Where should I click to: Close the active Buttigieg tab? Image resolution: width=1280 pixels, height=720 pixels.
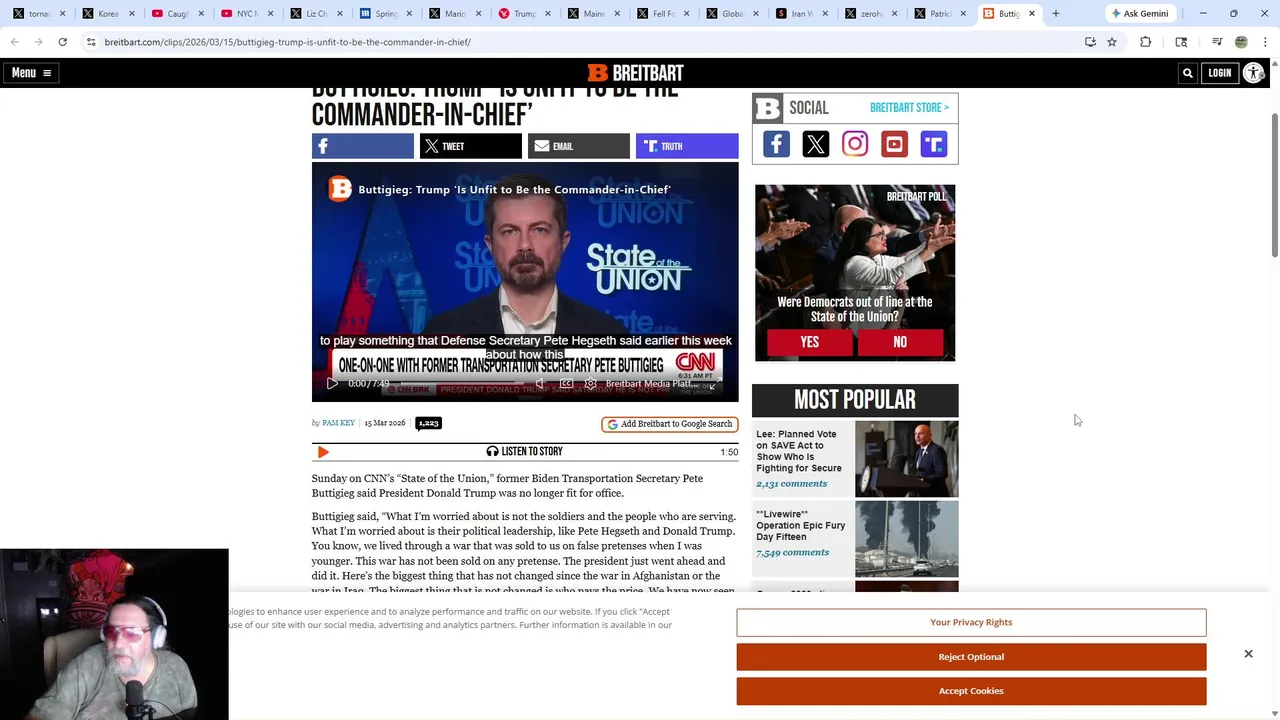[x=1032, y=14]
